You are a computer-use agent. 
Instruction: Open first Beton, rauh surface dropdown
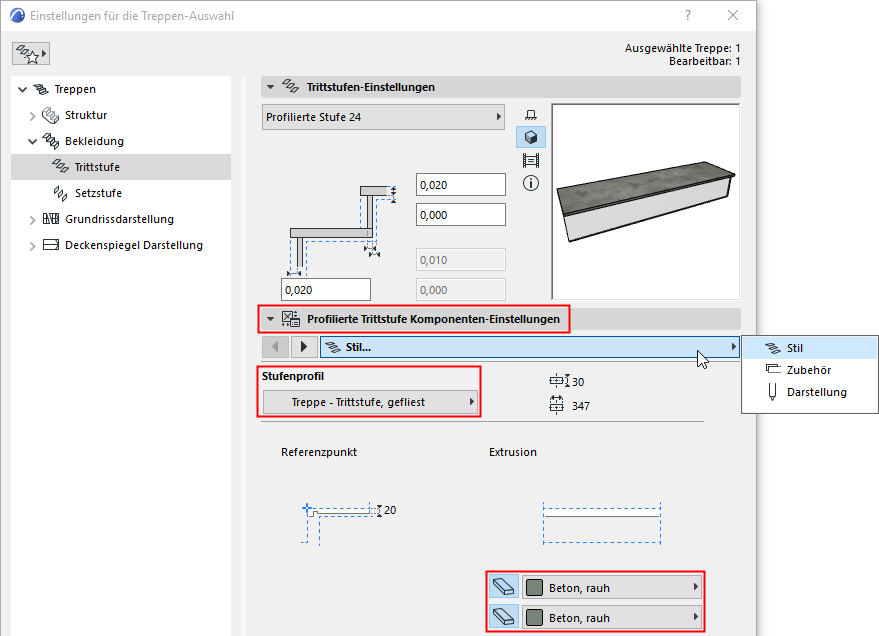click(612, 587)
